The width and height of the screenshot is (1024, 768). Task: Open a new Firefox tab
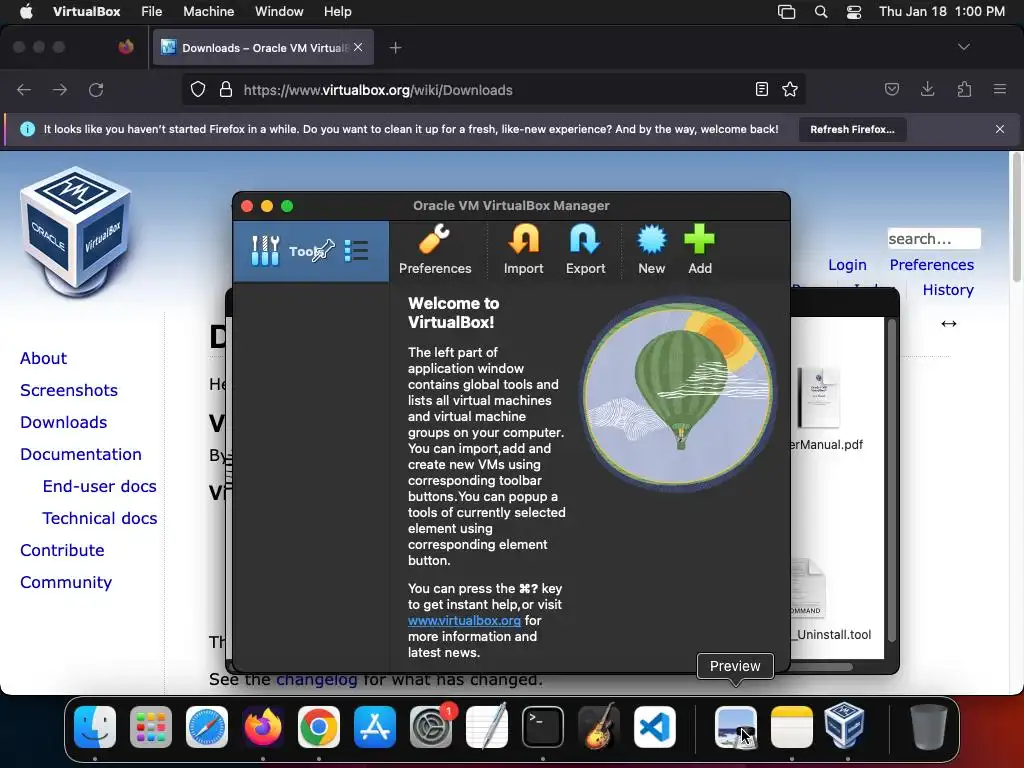click(396, 48)
